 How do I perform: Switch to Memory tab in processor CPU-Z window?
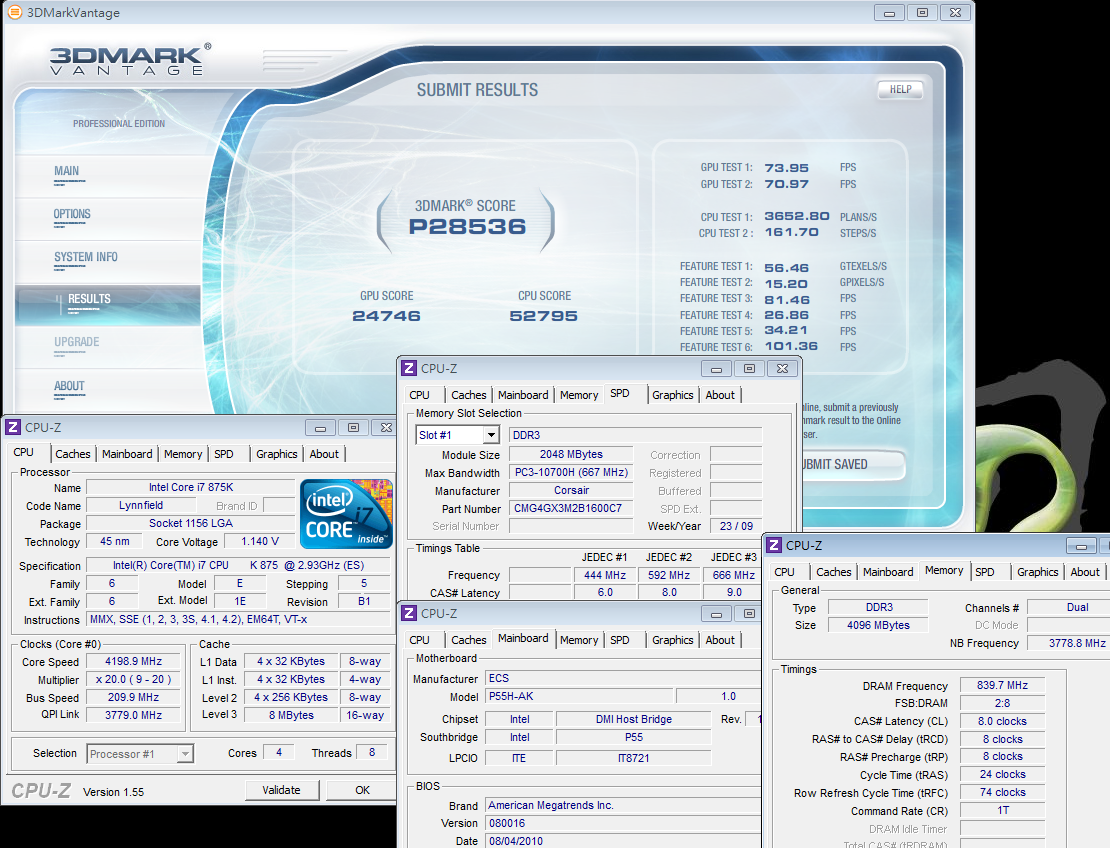tap(183, 454)
